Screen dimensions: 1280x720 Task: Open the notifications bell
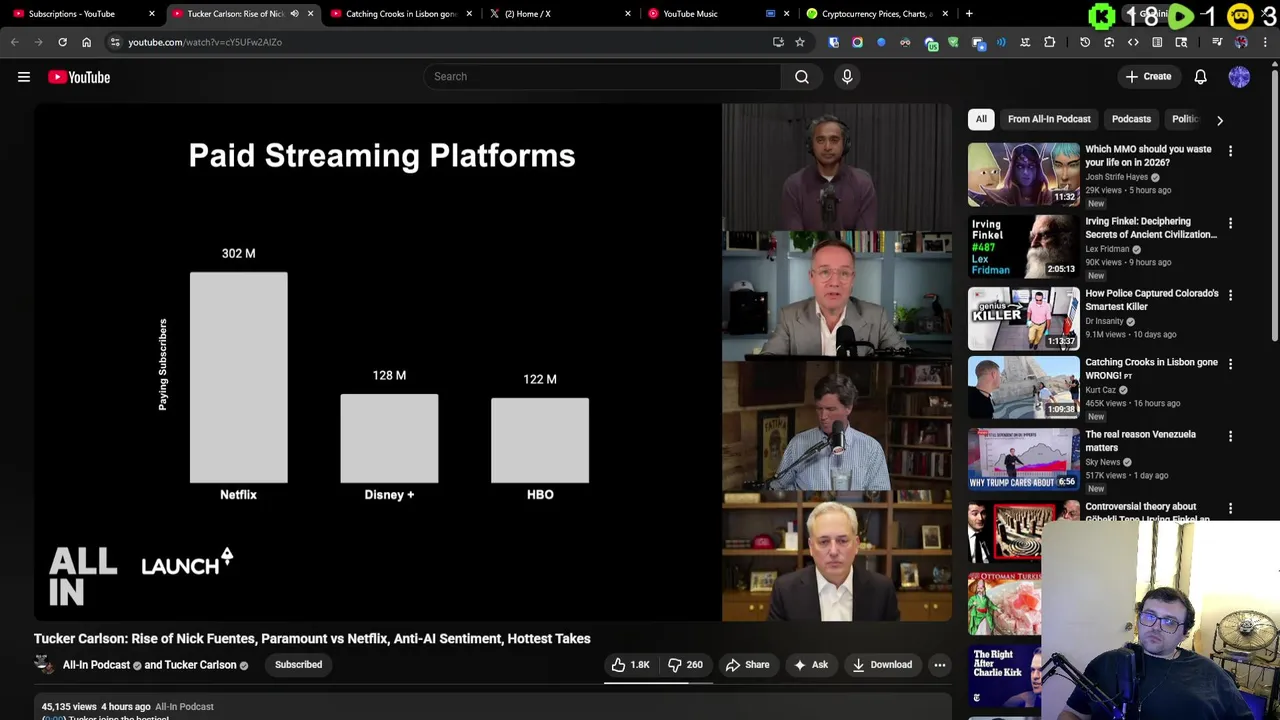[1200, 77]
